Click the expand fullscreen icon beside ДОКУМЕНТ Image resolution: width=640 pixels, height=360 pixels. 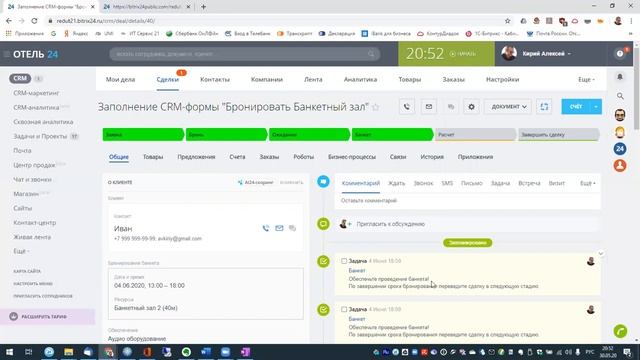tap(544, 107)
